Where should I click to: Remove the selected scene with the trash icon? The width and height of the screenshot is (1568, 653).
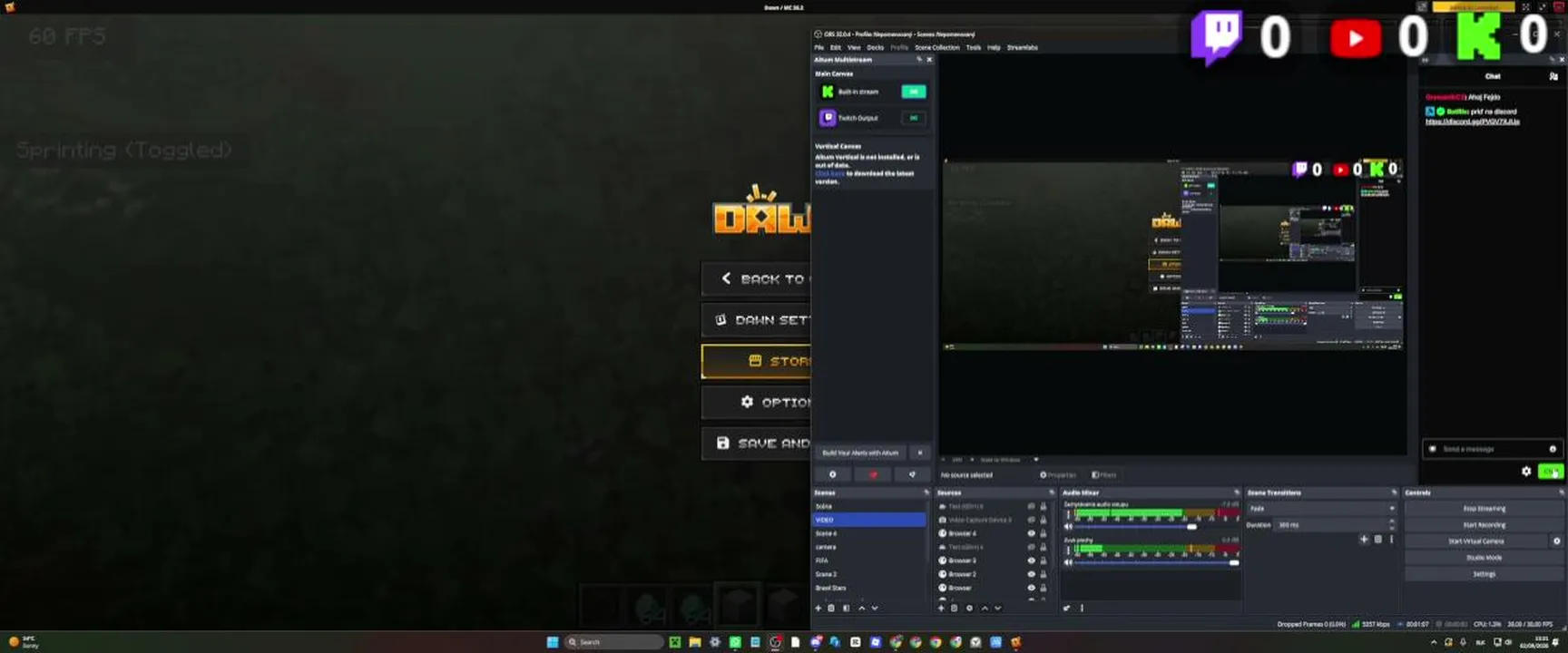click(x=831, y=608)
